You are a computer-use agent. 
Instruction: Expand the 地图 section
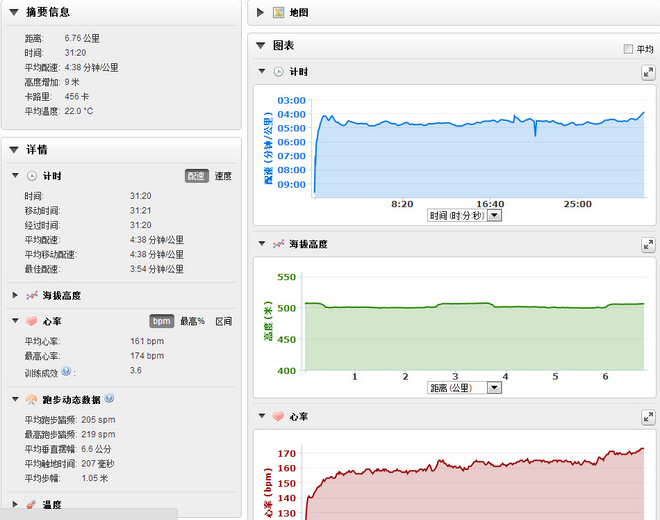(x=261, y=13)
